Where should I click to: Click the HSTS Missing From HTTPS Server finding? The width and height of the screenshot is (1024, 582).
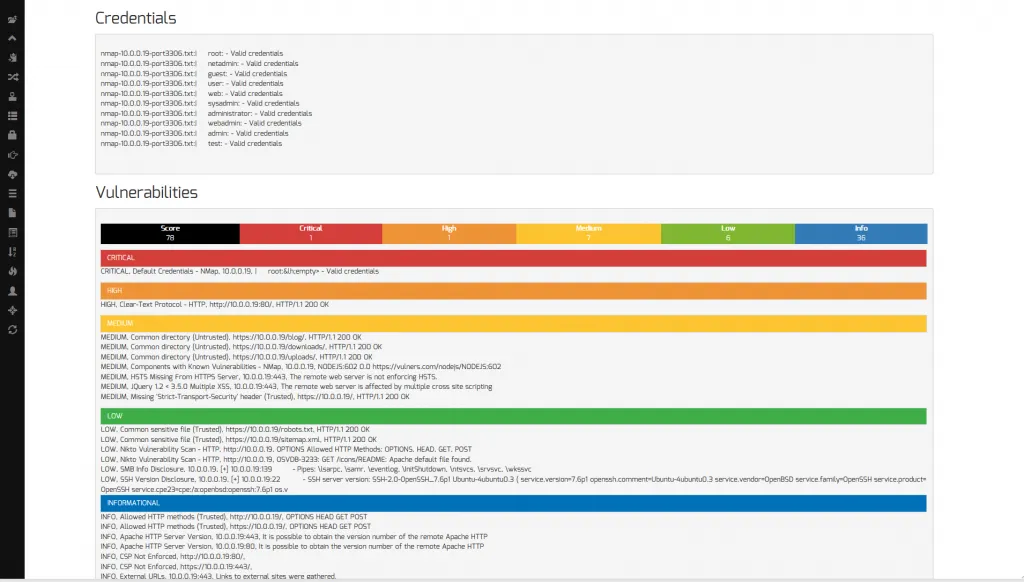(x=269, y=377)
